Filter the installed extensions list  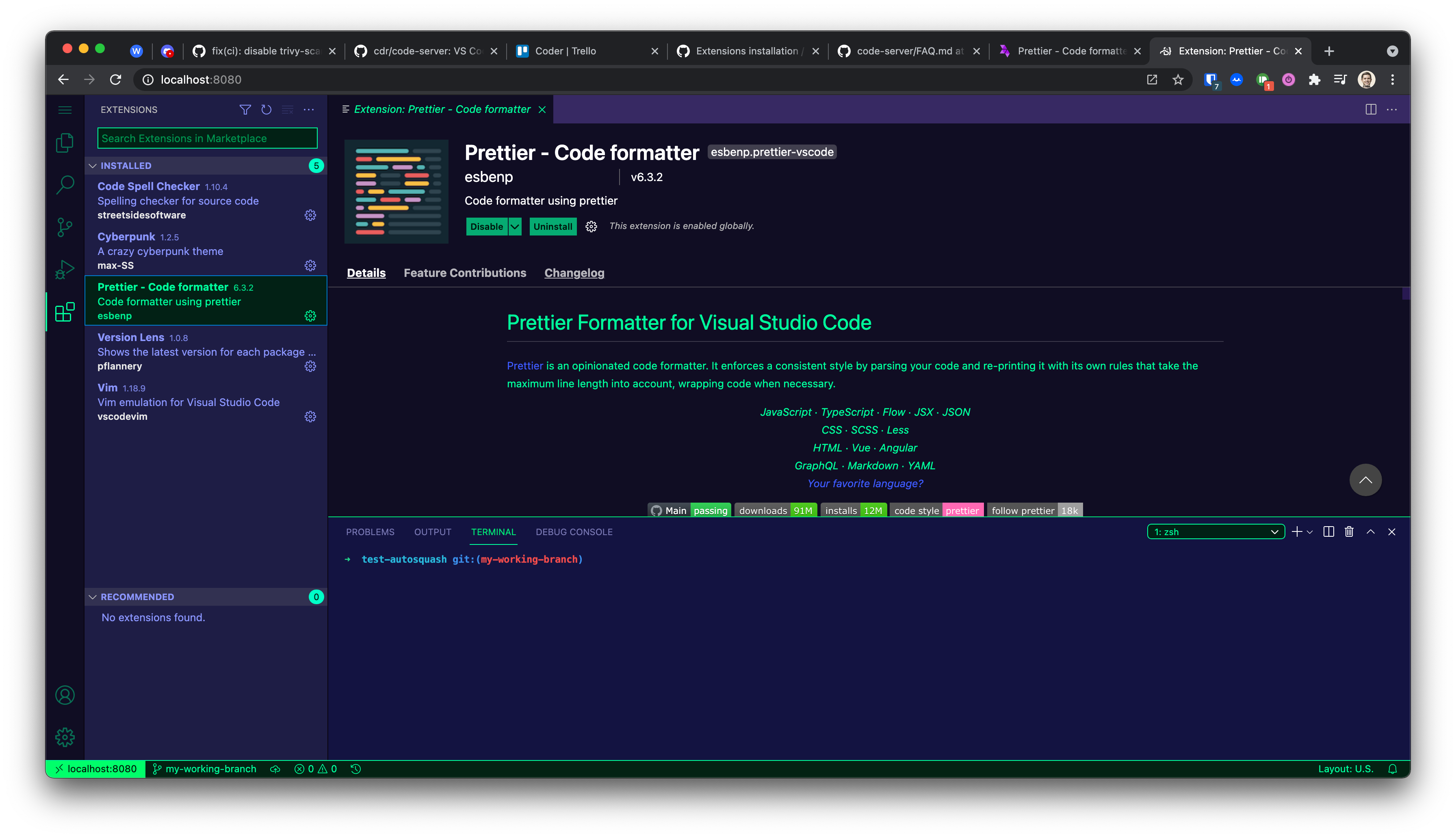click(x=245, y=109)
